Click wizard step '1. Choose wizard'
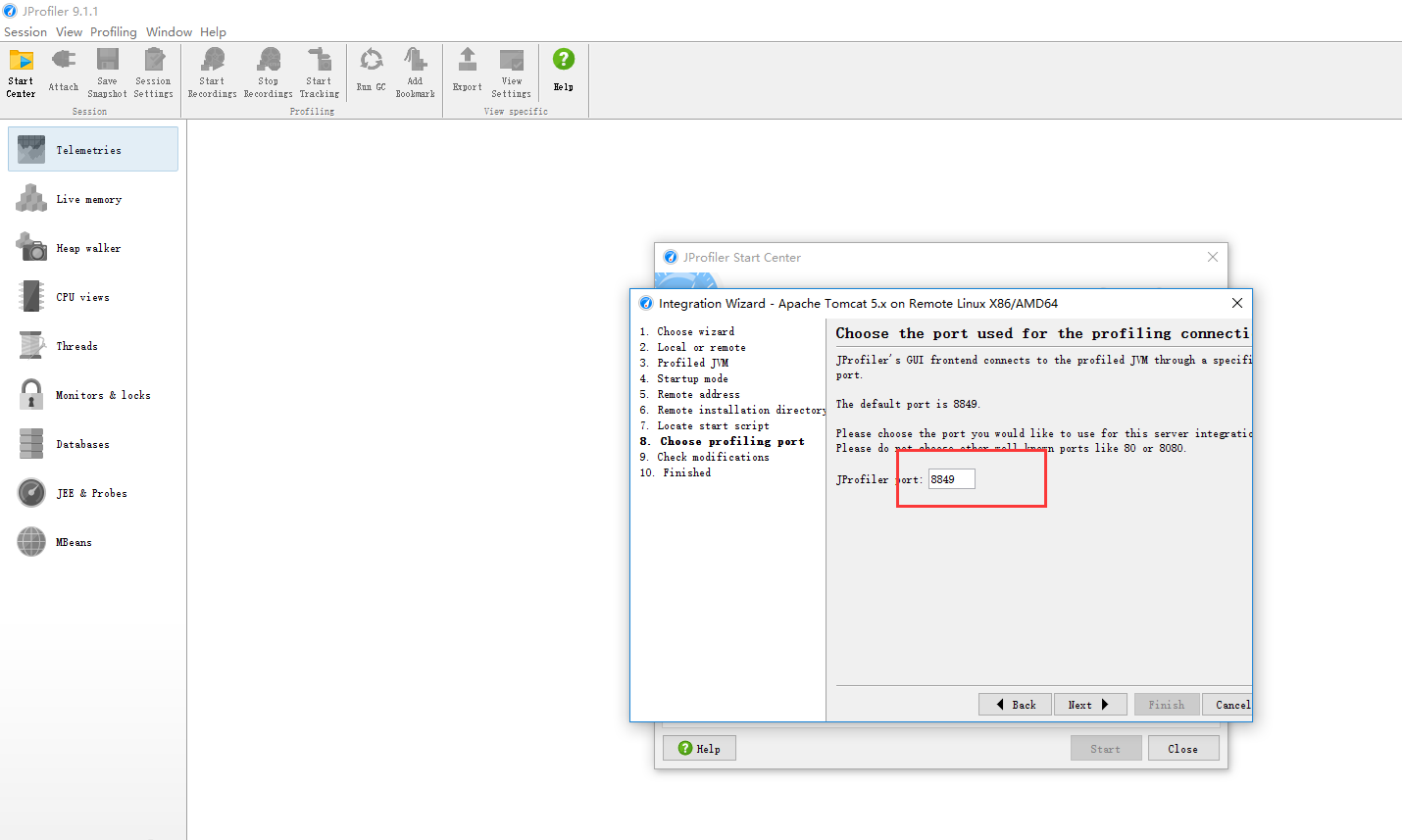The image size is (1402, 840). [687, 331]
